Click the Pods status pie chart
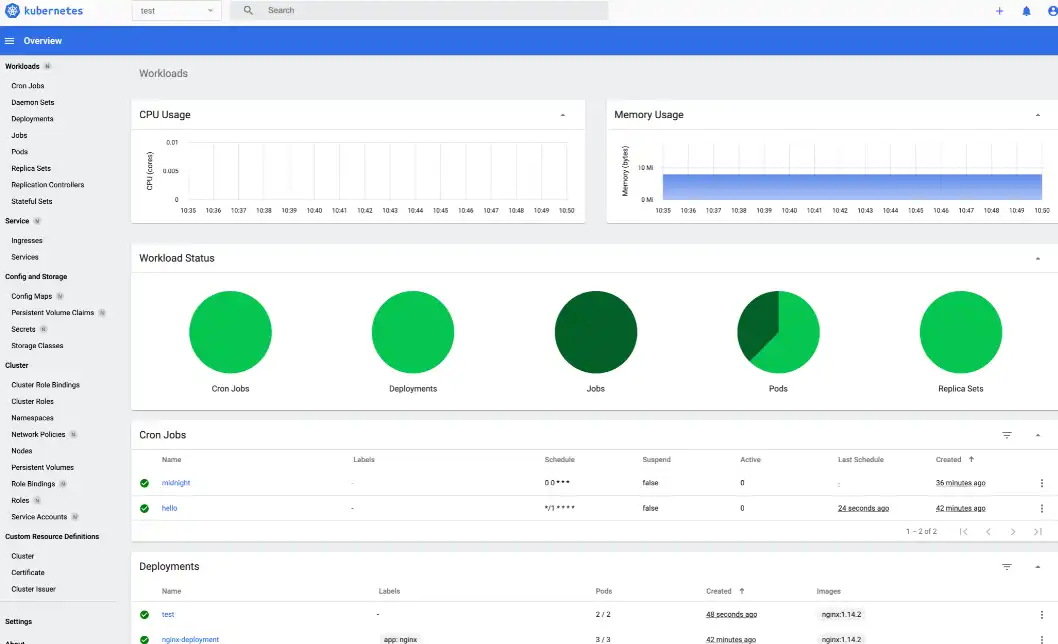 coord(778,331)
